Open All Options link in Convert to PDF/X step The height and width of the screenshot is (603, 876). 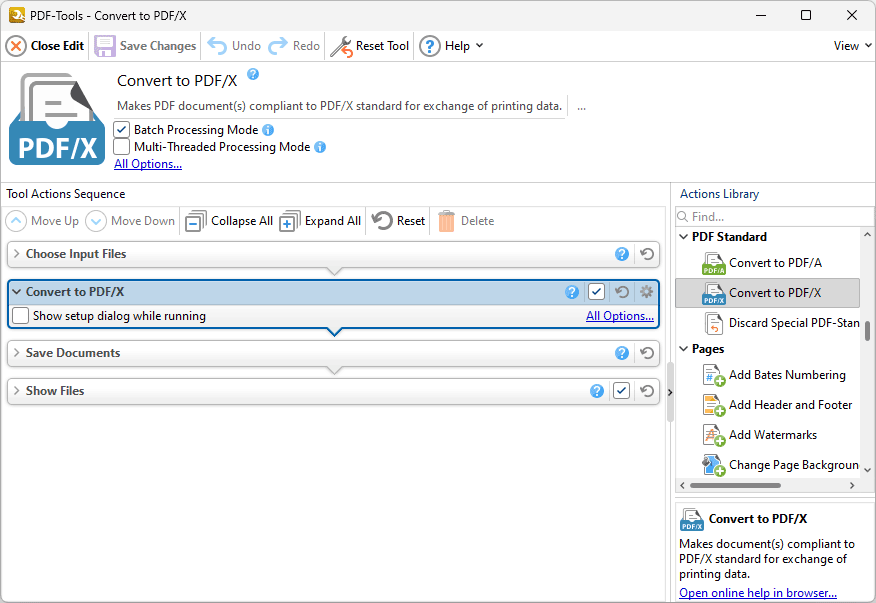coord(620,316)
